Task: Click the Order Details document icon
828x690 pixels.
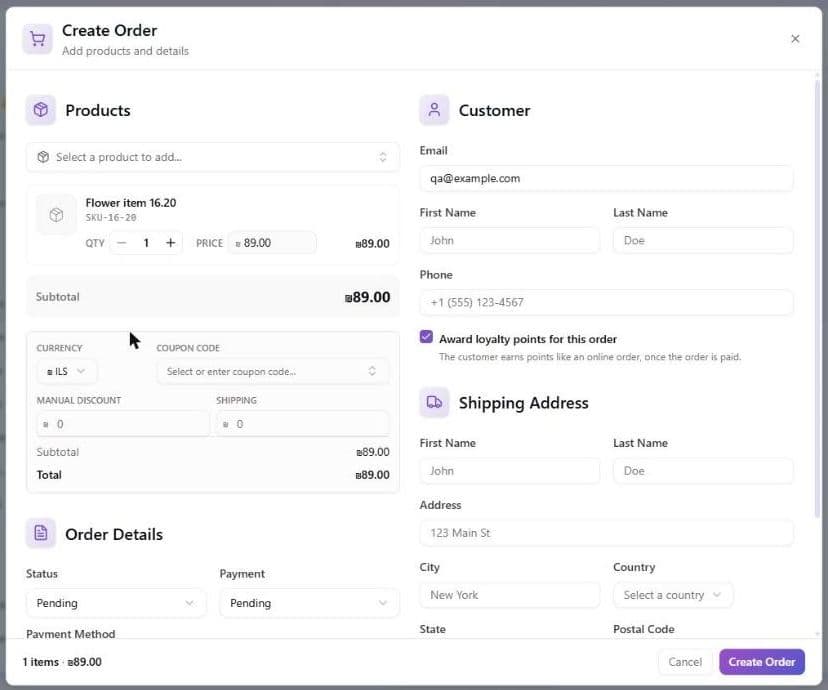Action: (41, 533)
